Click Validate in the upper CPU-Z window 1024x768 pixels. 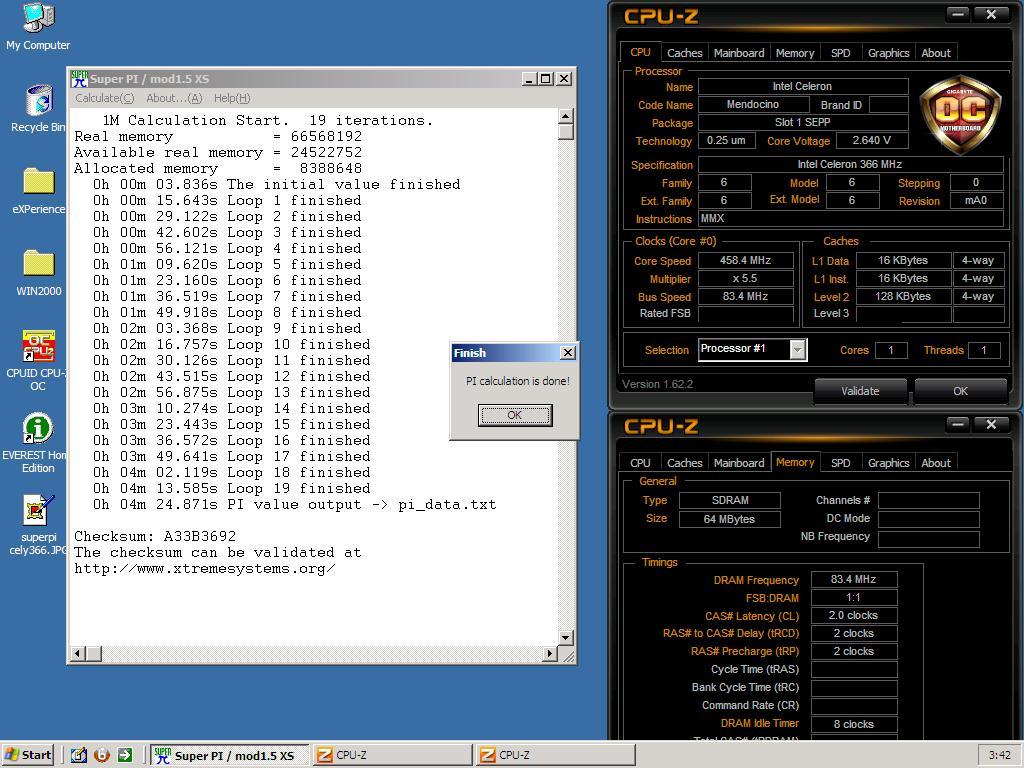pyautogui.click(x=860, y=391)
